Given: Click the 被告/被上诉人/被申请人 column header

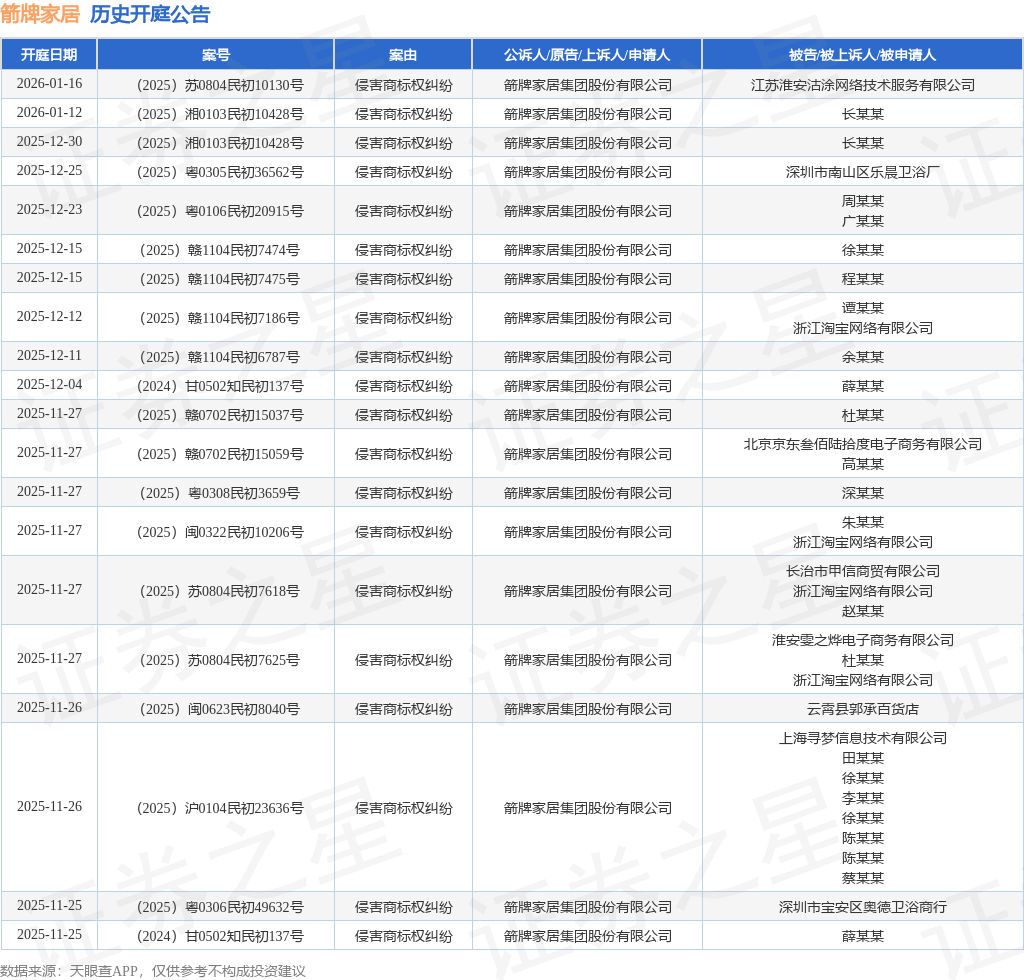Looking at the screenshot, I should pyautogui.click(x=863, y=55).
